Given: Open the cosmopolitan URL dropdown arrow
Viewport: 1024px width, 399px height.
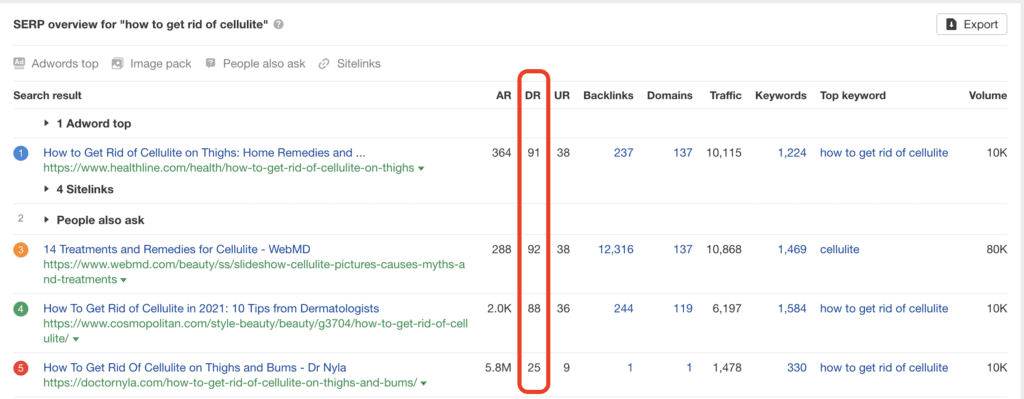Looking at the screenshot, I should click(x=76, y=340).
